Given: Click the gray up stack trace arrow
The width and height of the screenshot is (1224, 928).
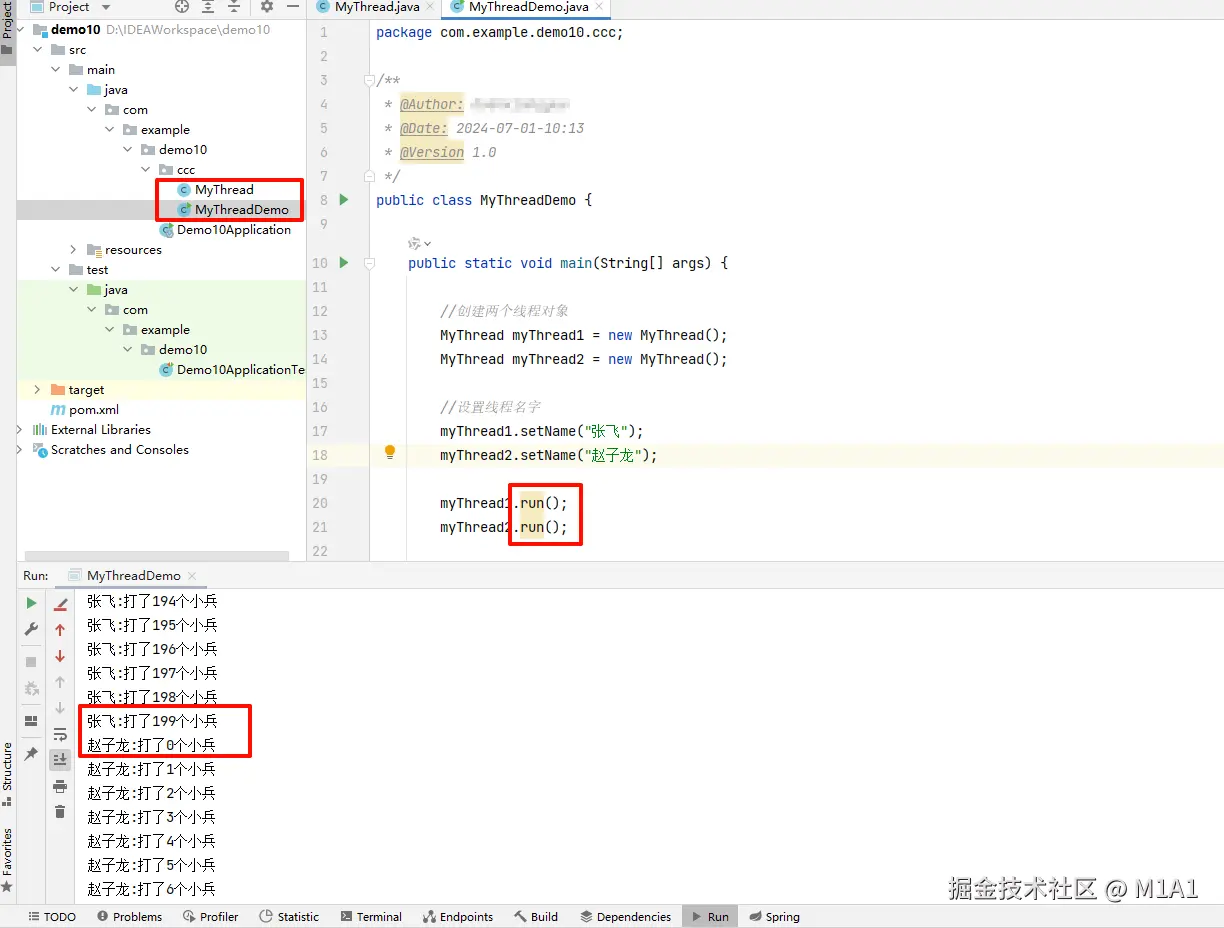Looking at the screenshot, I should click(x=60, y=682).
